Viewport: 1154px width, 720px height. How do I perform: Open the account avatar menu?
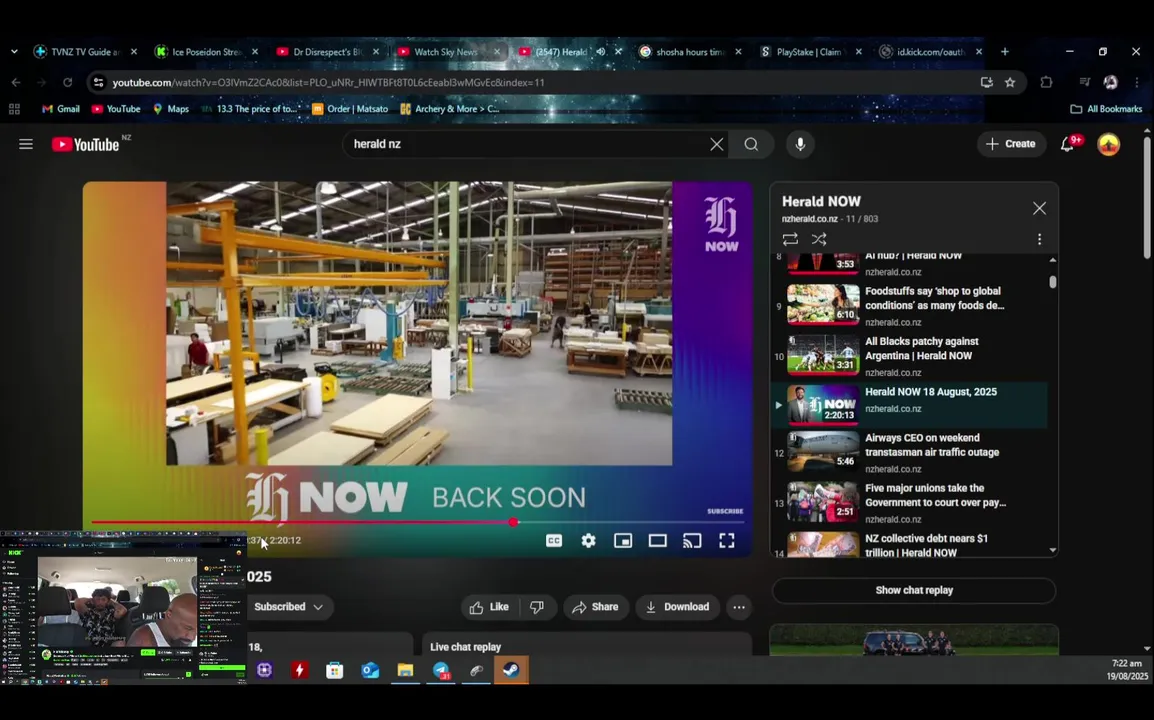click(1108, 144)
